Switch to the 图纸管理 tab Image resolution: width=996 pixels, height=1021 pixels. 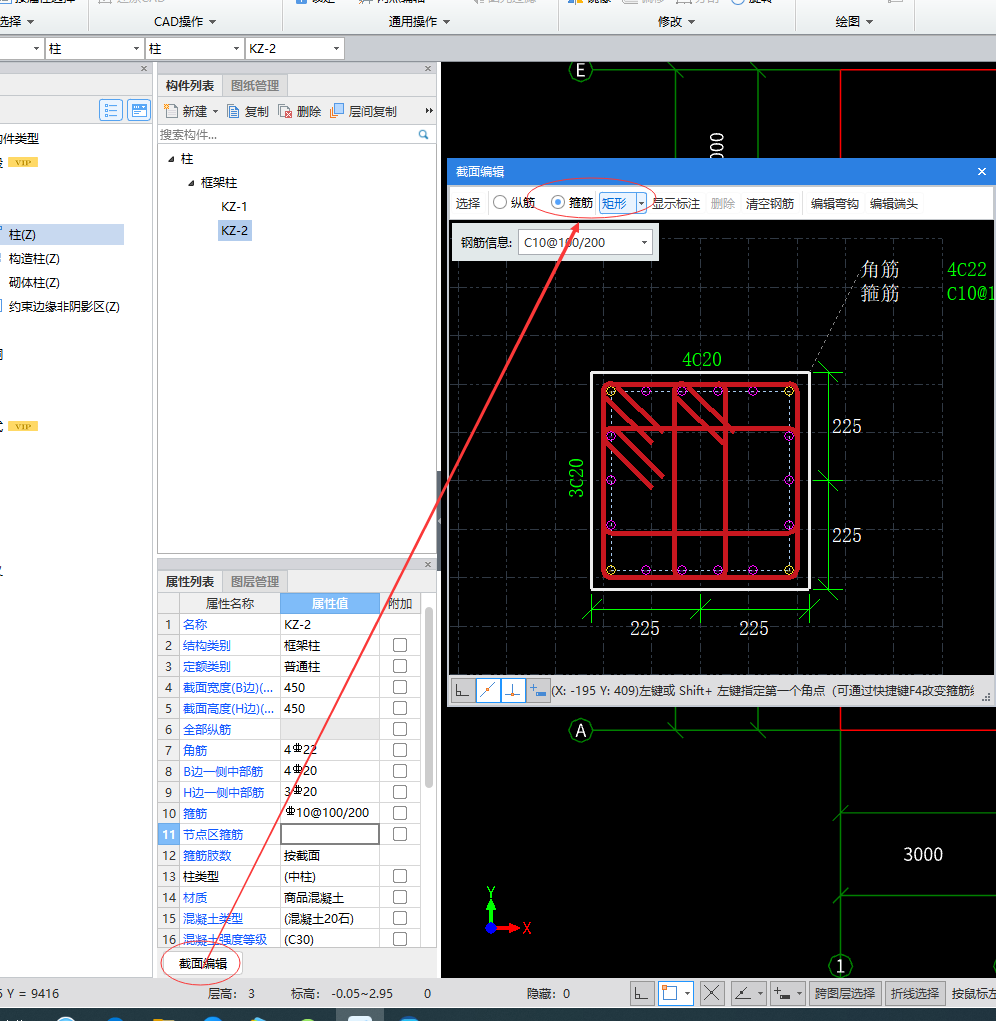(255, 85)
